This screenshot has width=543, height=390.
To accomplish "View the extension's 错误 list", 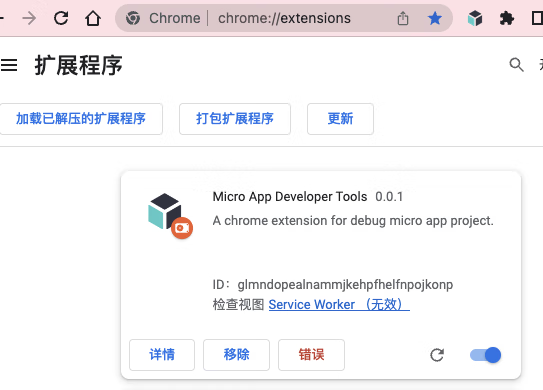I will [311, 355].
